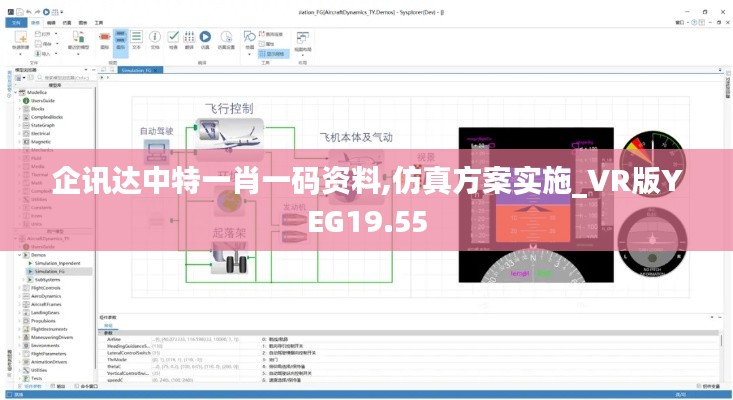Switch to the 仿真 (Simulation) ribbon tab
Image resolution: width=733 pixels, height=400 pixels.
tap(67, 22)
